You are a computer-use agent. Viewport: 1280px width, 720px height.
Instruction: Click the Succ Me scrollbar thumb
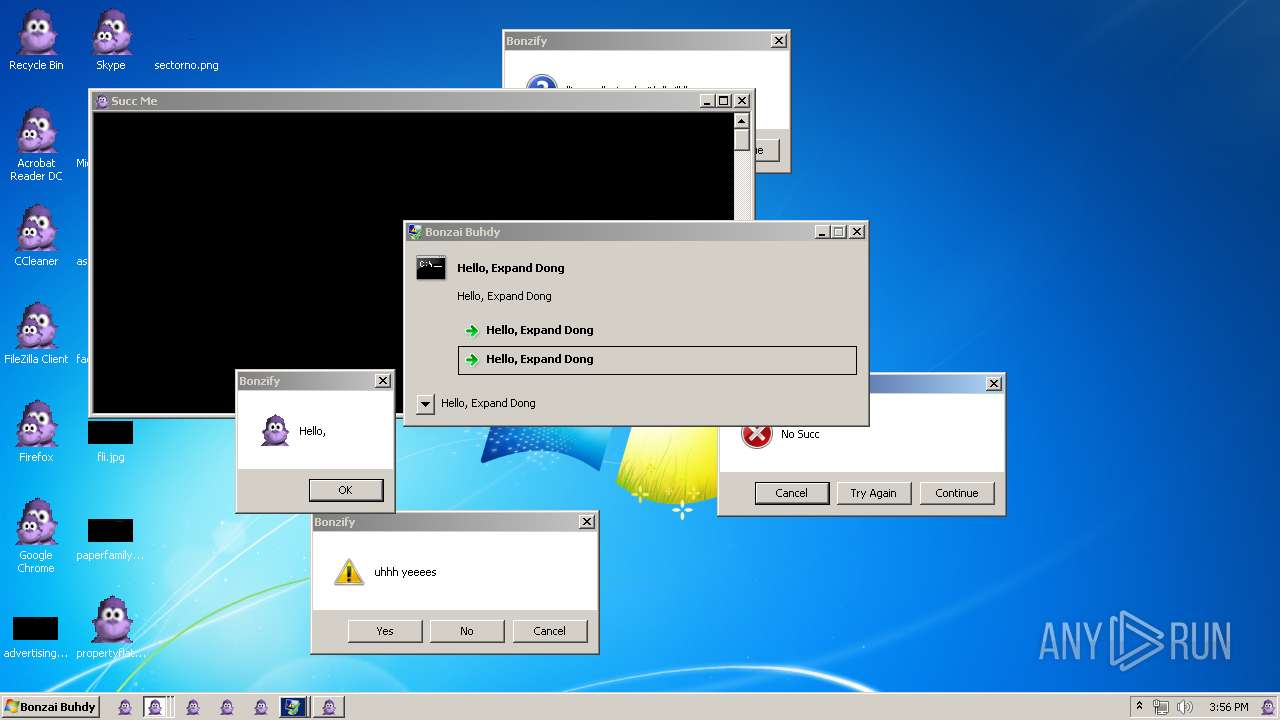pyautogui.click(x=741, y=140)
